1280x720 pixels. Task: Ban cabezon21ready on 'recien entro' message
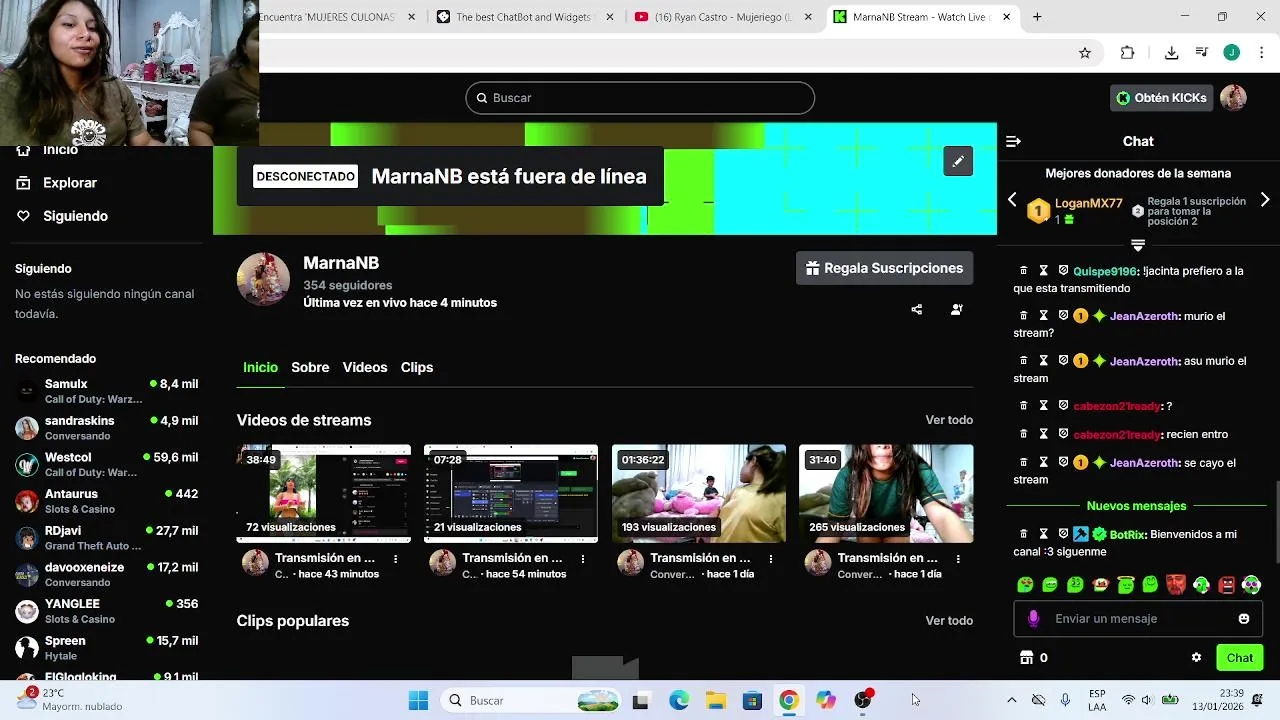point(1063,434)
